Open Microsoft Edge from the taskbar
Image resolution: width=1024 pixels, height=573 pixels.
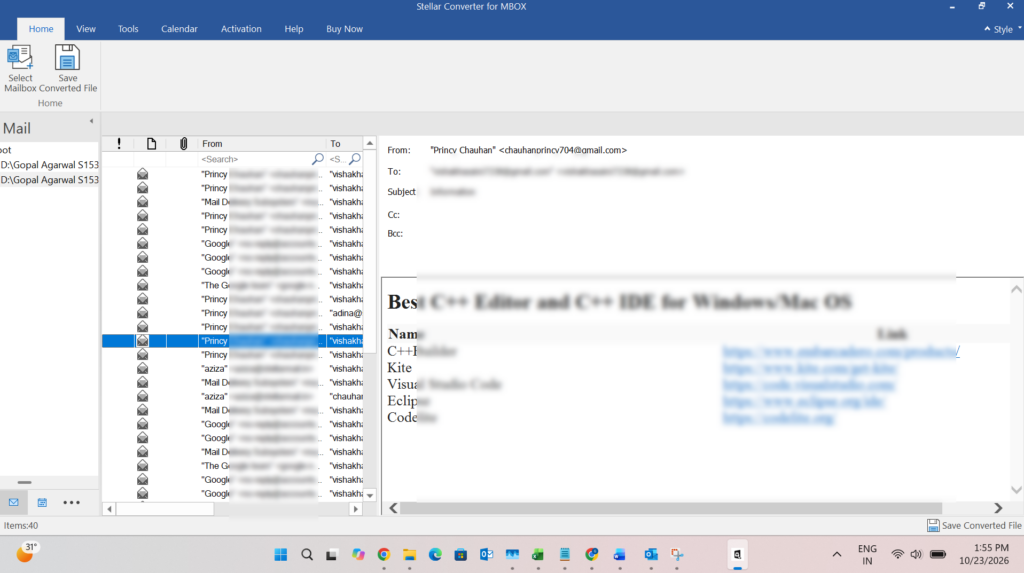pos(435,555)
